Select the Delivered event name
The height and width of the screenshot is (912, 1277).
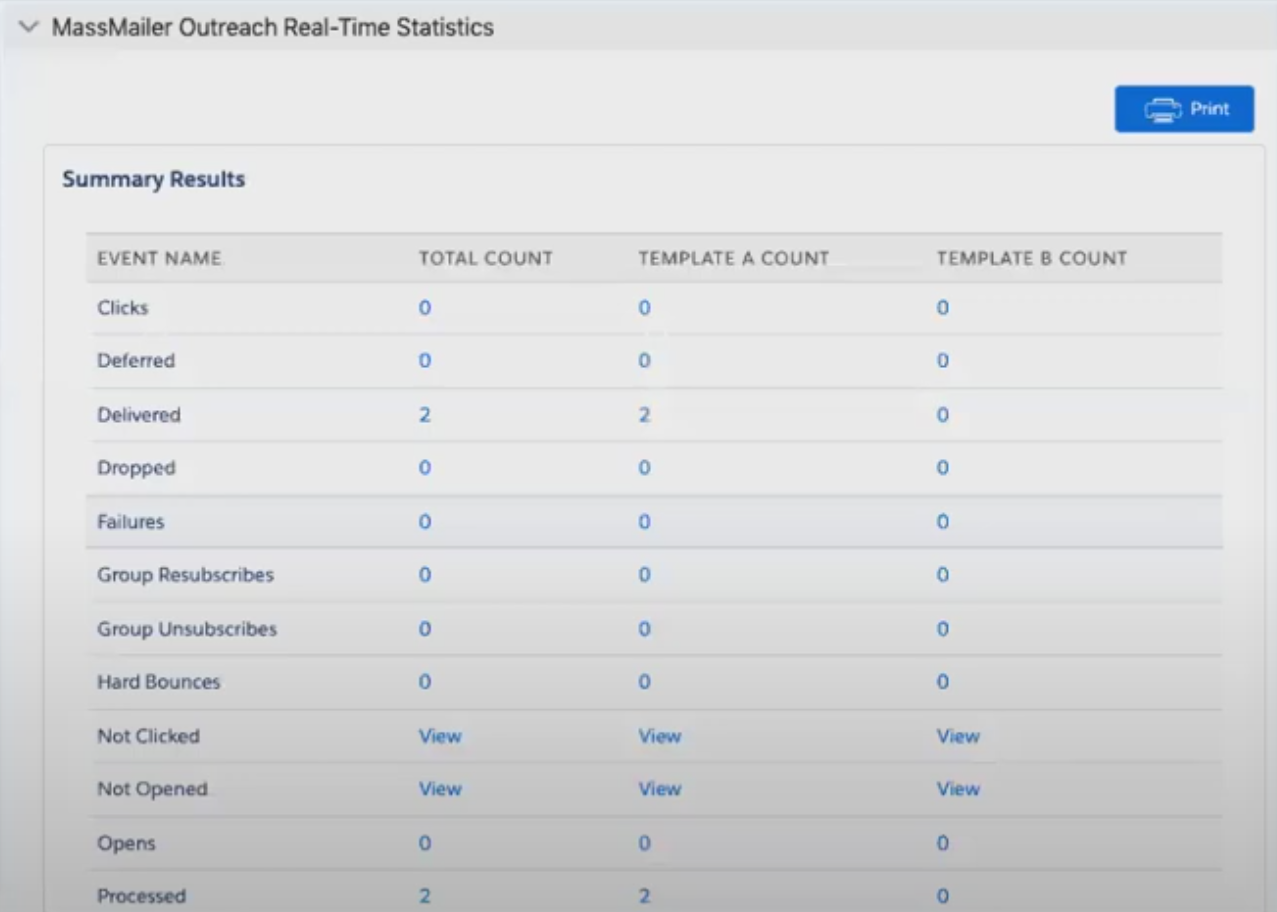click(x=139, y=415)
